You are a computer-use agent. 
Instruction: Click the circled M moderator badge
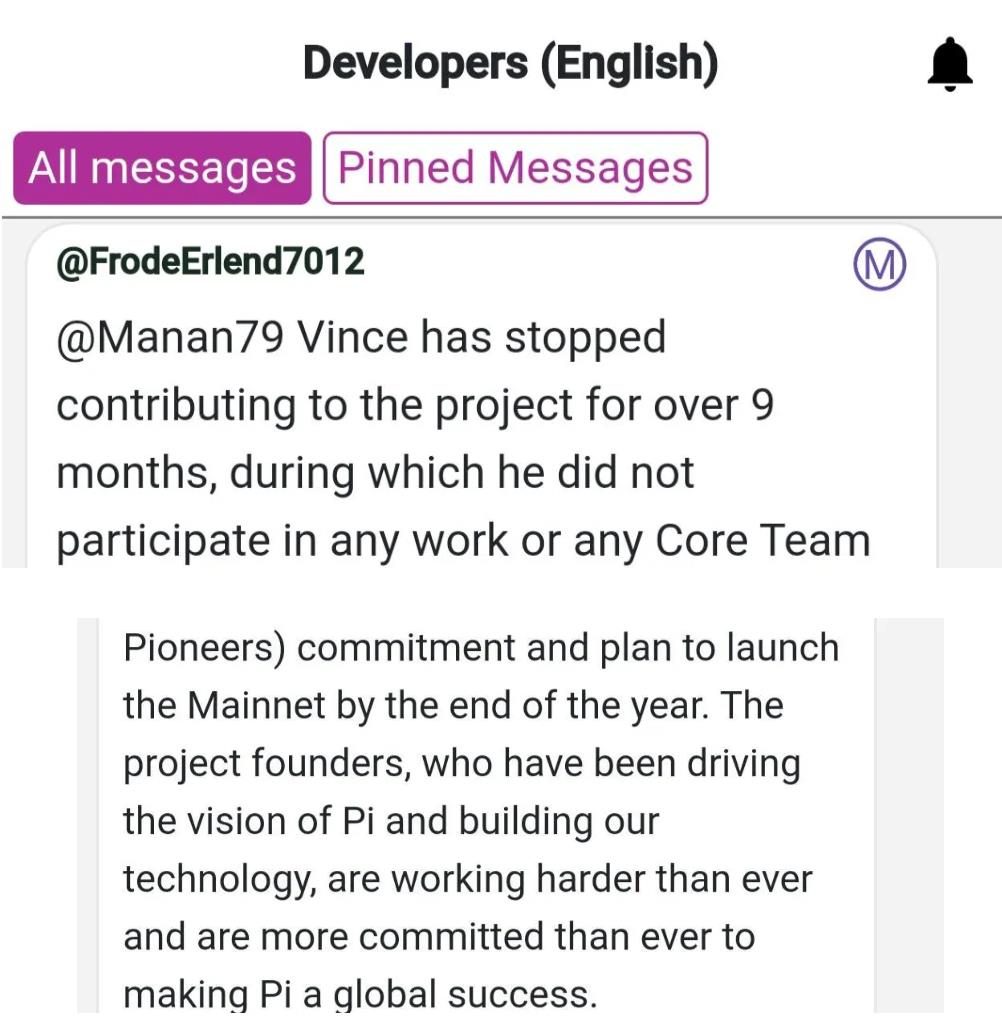point(879,264)
